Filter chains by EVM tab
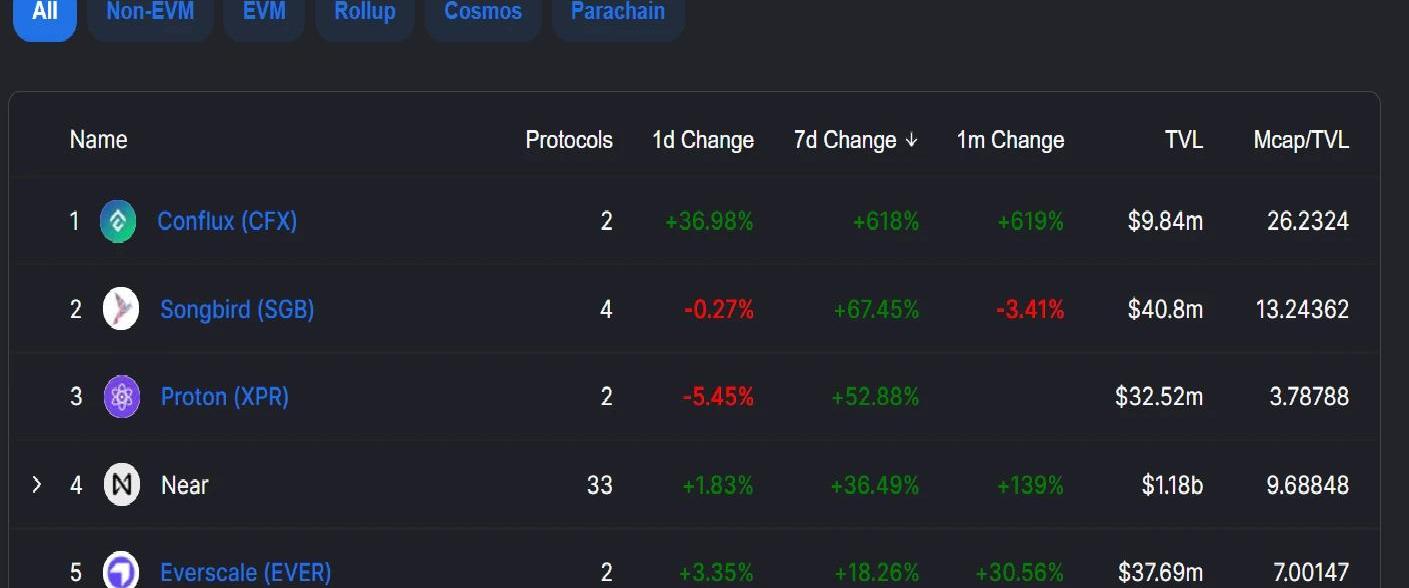The width and height of the screenshot is (1409, 588). click(x=264, y=14)
